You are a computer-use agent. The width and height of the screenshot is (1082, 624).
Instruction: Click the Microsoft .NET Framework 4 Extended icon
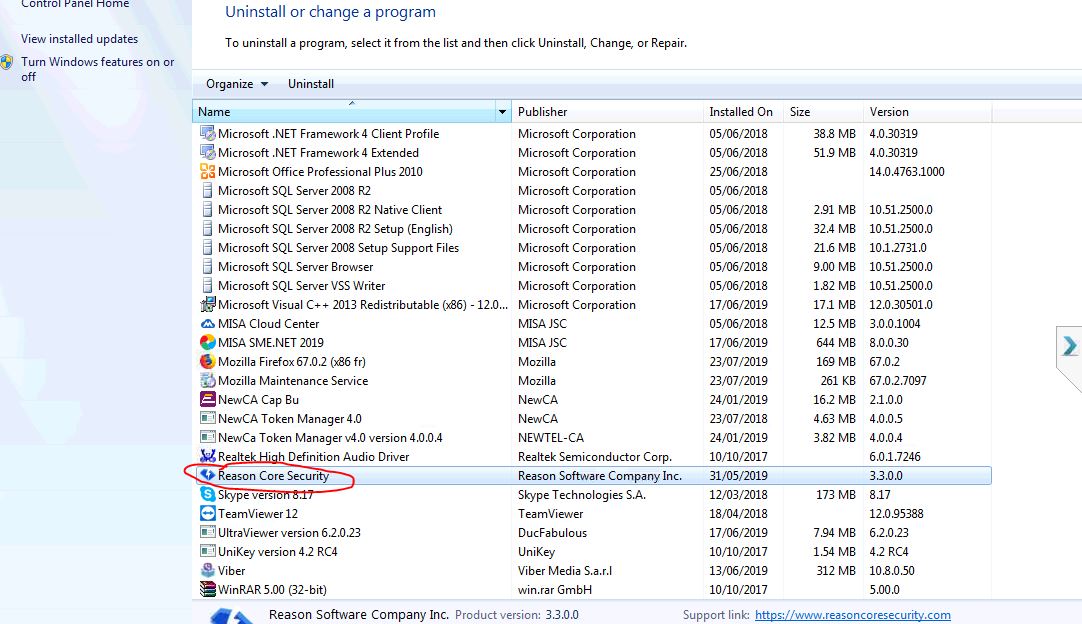click(207, 152)
